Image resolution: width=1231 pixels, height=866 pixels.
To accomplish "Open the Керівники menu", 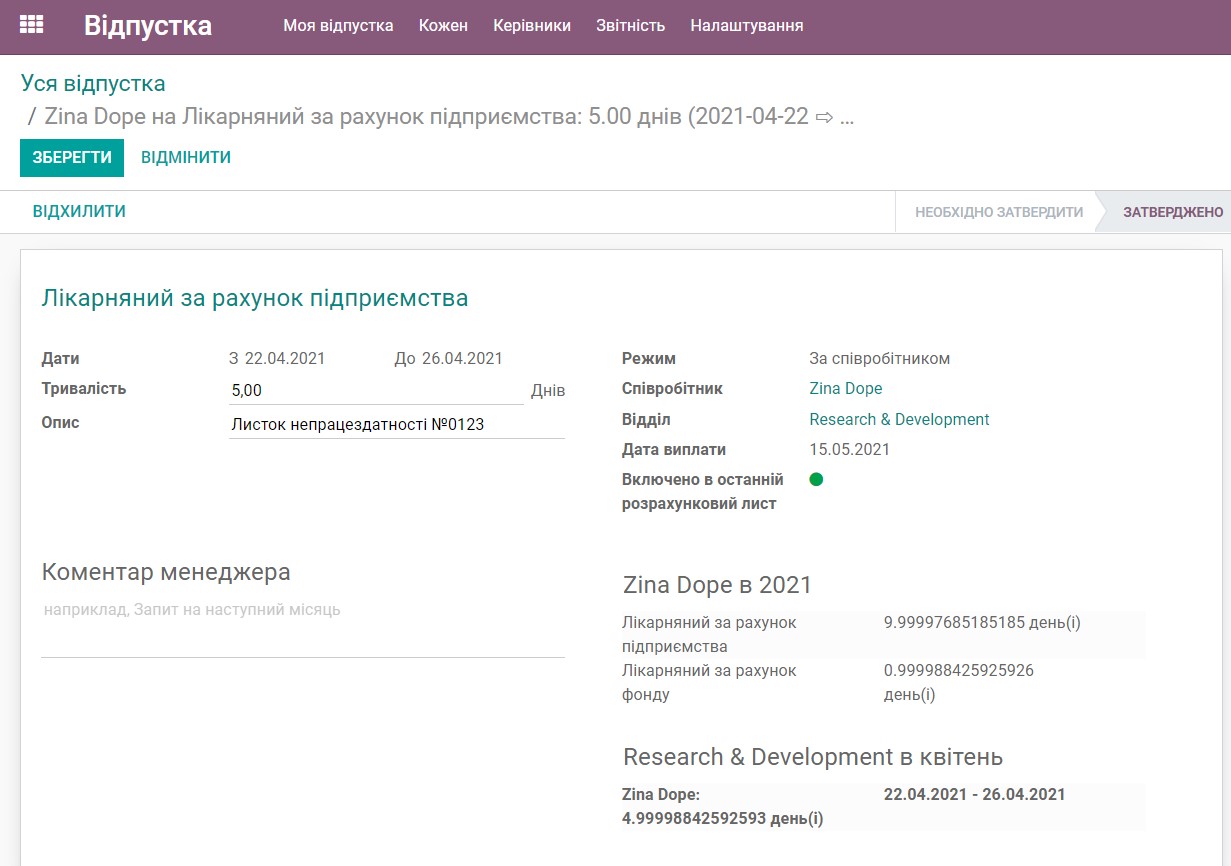I will click(x=529, y=26).
